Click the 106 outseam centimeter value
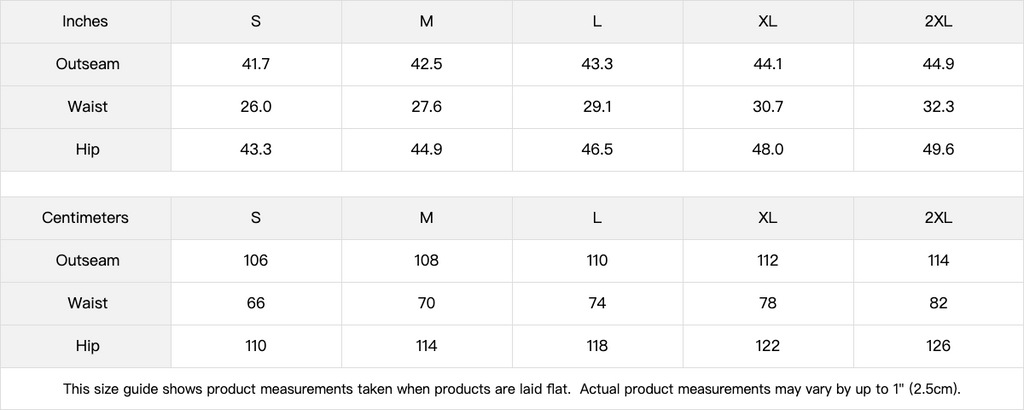Image resolution: width=1024 pixels, height=410 pixels. [256, 260]
